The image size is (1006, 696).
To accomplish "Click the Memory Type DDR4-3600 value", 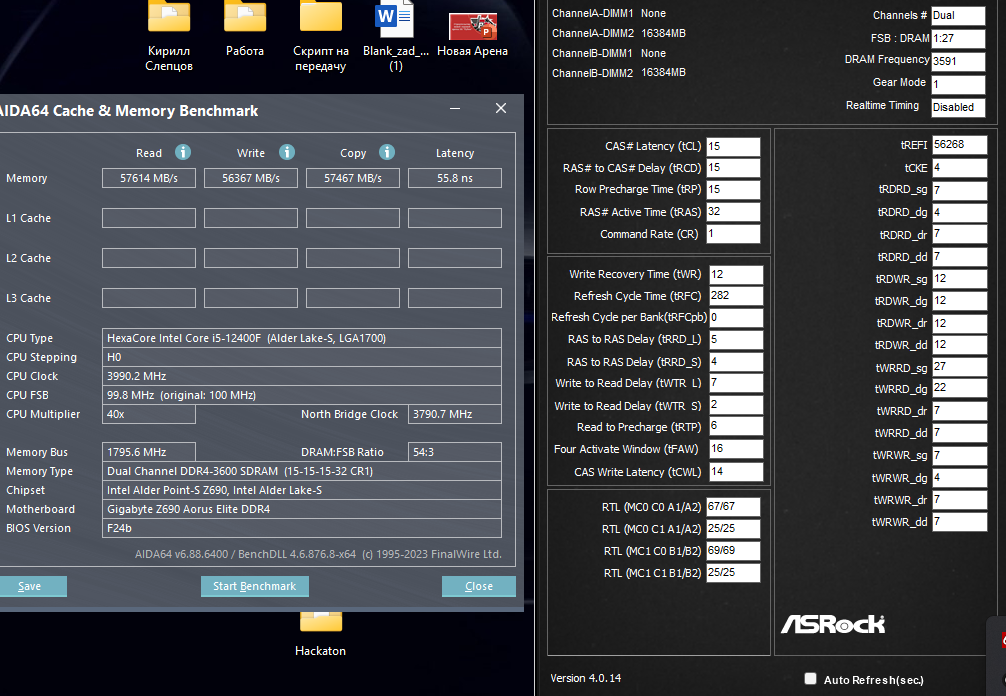I will tap(302, 471).
